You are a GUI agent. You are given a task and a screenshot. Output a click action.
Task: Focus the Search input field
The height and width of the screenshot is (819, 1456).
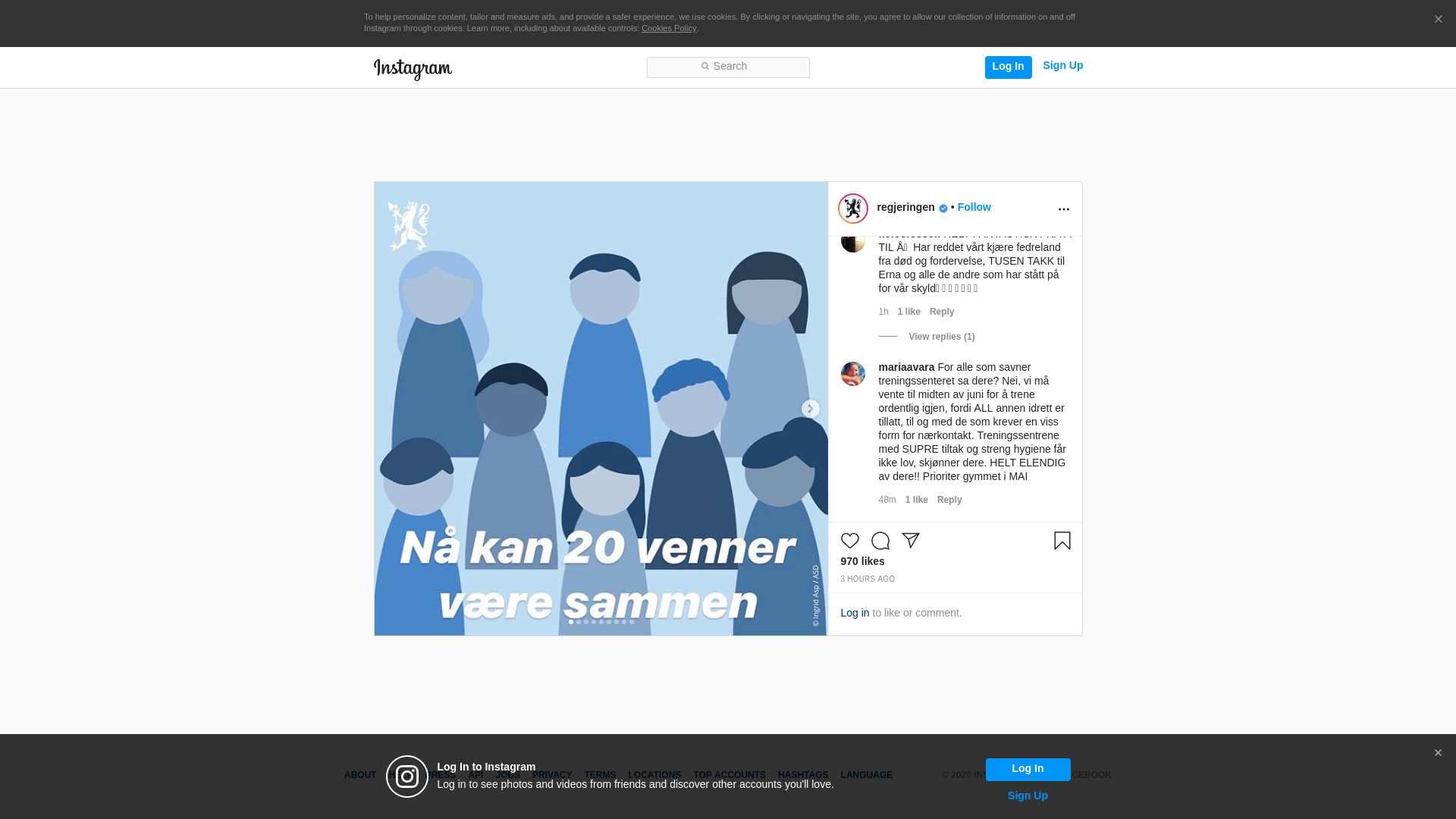tap(728, 67)
